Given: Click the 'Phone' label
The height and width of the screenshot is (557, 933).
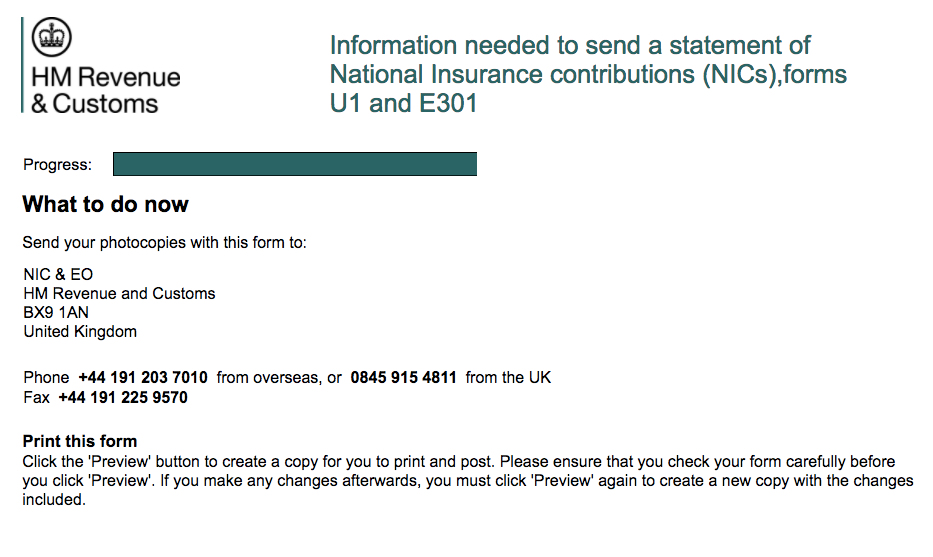Looking at the screenshot, I should 46,378.
